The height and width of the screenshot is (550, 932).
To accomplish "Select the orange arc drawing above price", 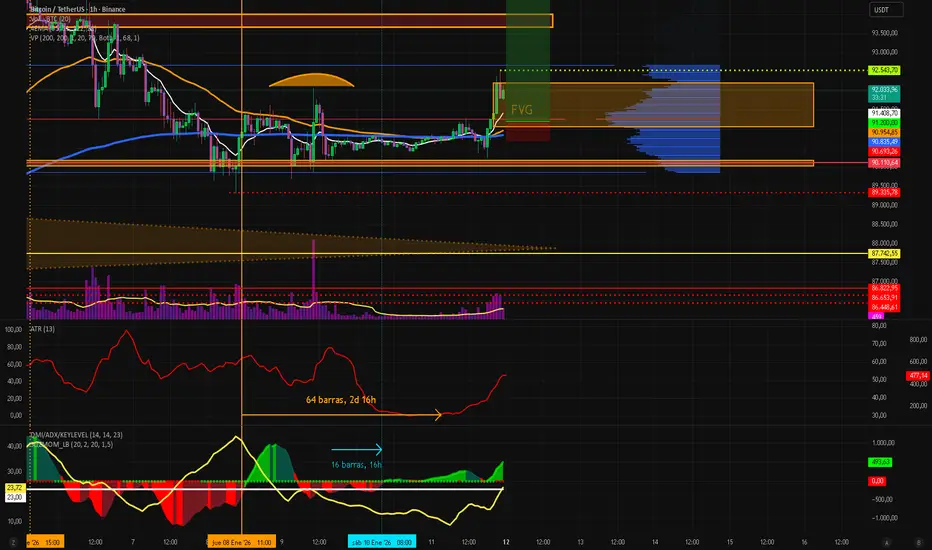I will pyautogui.click(x=311, y=80).
